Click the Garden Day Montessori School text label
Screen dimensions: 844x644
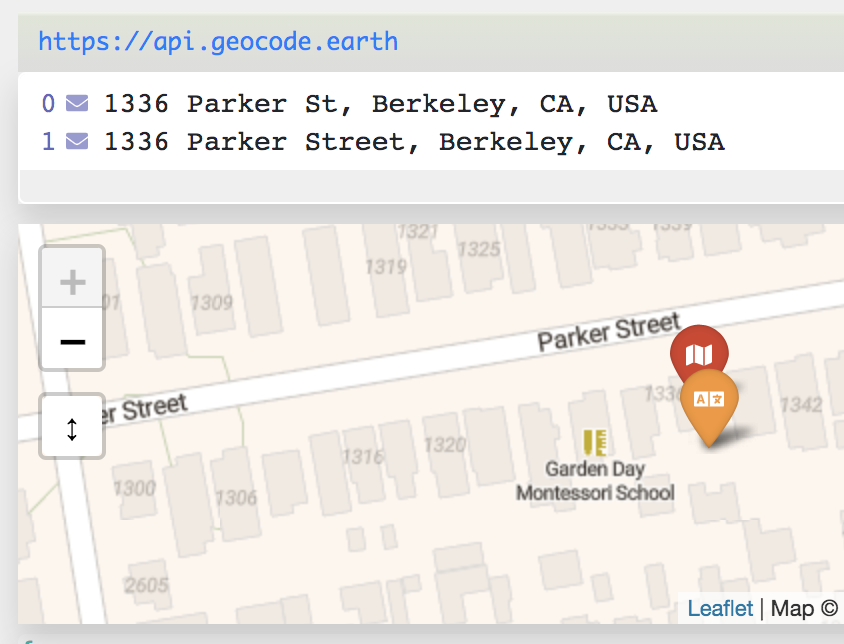pos(596,480)
